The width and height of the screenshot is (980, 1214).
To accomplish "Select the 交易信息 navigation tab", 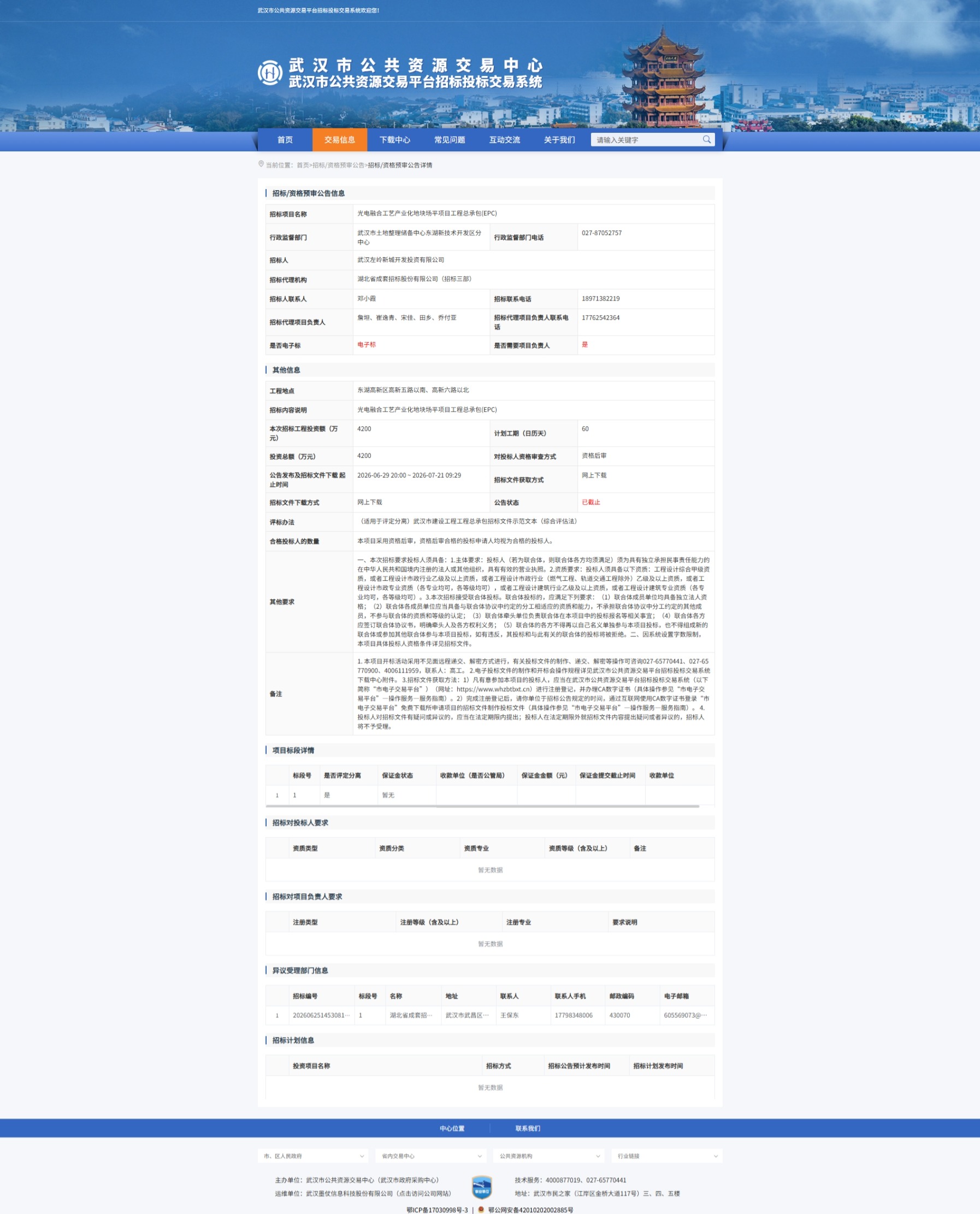I will (x=340, y=140).
